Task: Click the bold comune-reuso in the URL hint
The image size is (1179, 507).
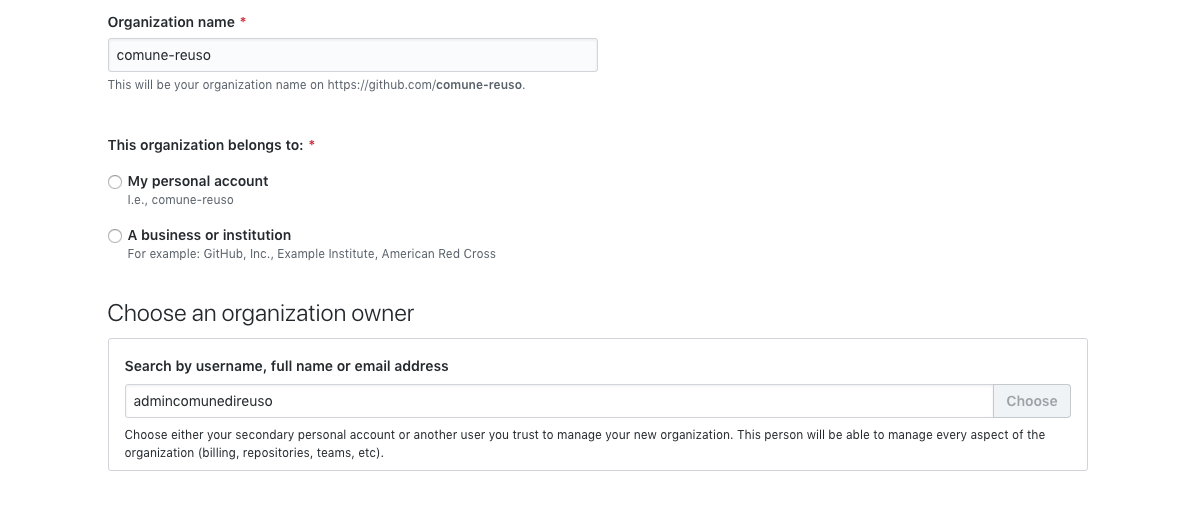Action: click(x=479, y=85)
